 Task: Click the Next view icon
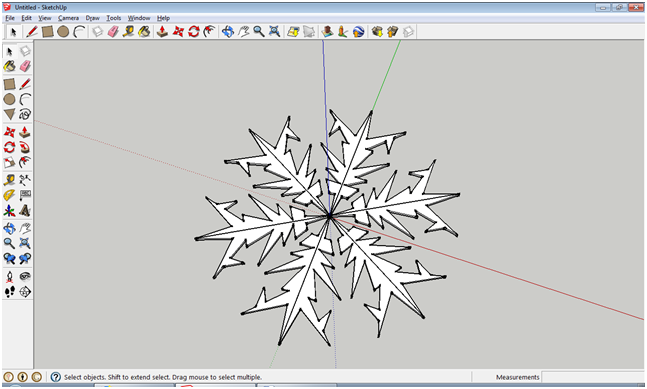click(25, 259)
